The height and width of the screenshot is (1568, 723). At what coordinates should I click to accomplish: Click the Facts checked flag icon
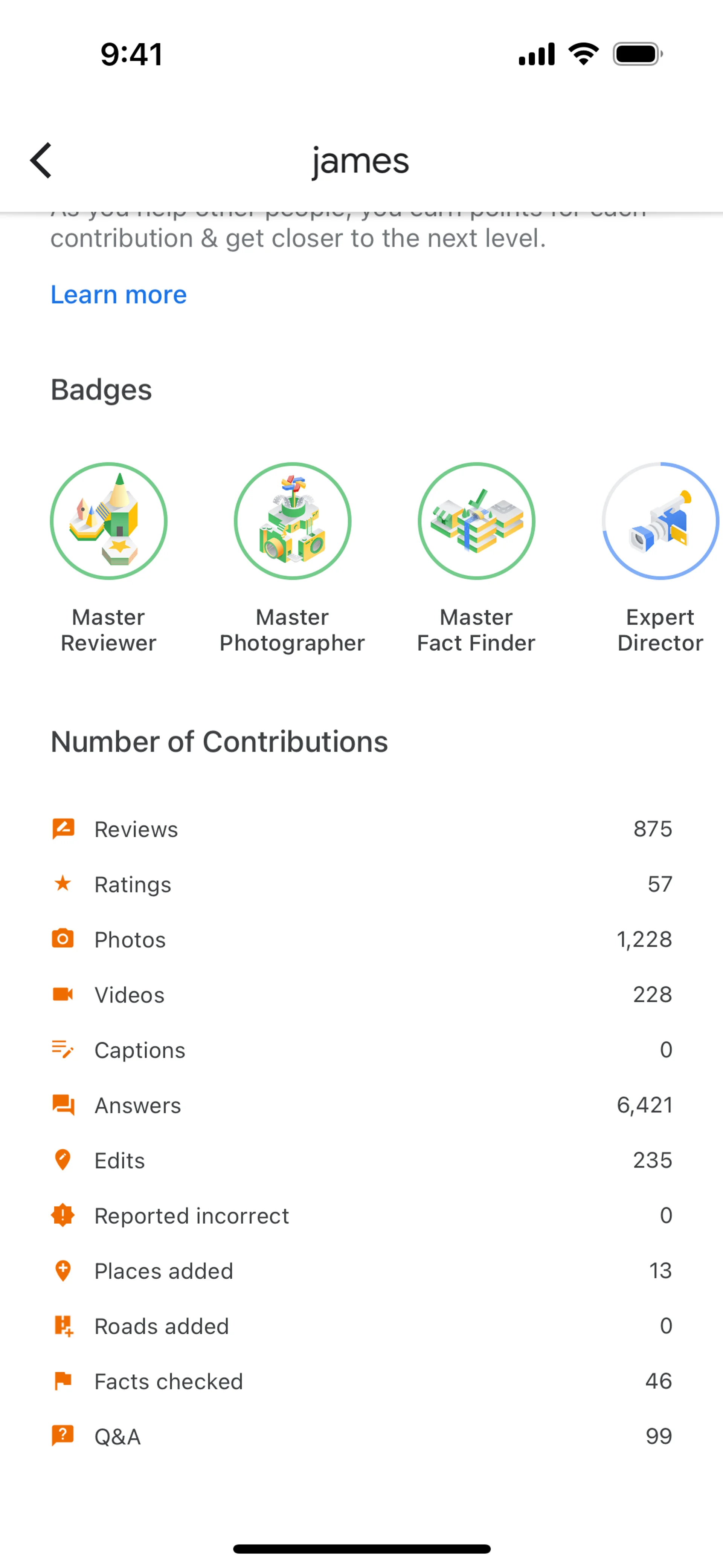coord(63,1380)
